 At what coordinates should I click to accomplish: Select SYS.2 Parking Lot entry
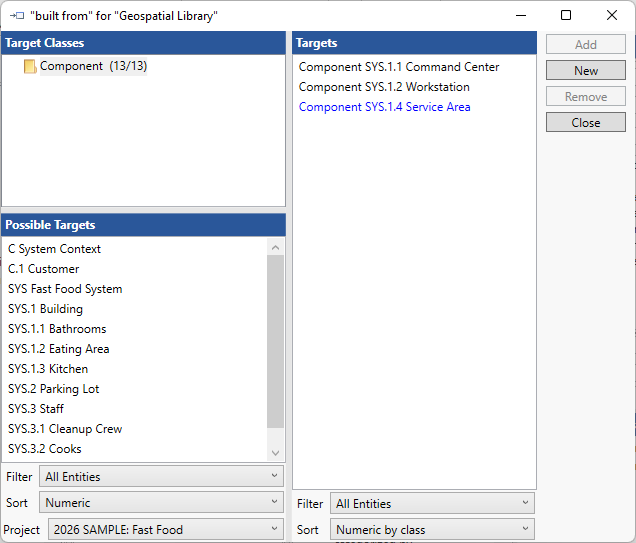[x=53, y=389]
